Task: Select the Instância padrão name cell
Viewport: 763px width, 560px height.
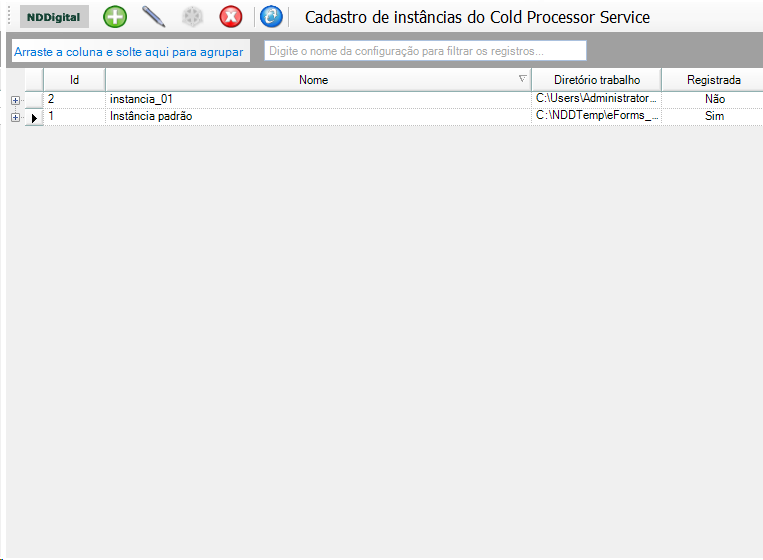Action: pos(318,117)
